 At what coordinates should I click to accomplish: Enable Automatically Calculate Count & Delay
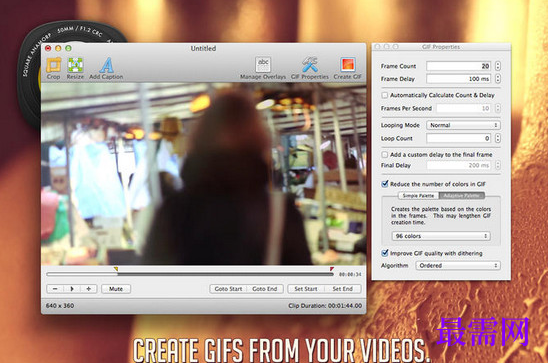pyautogui.click(x=385, y=95)
